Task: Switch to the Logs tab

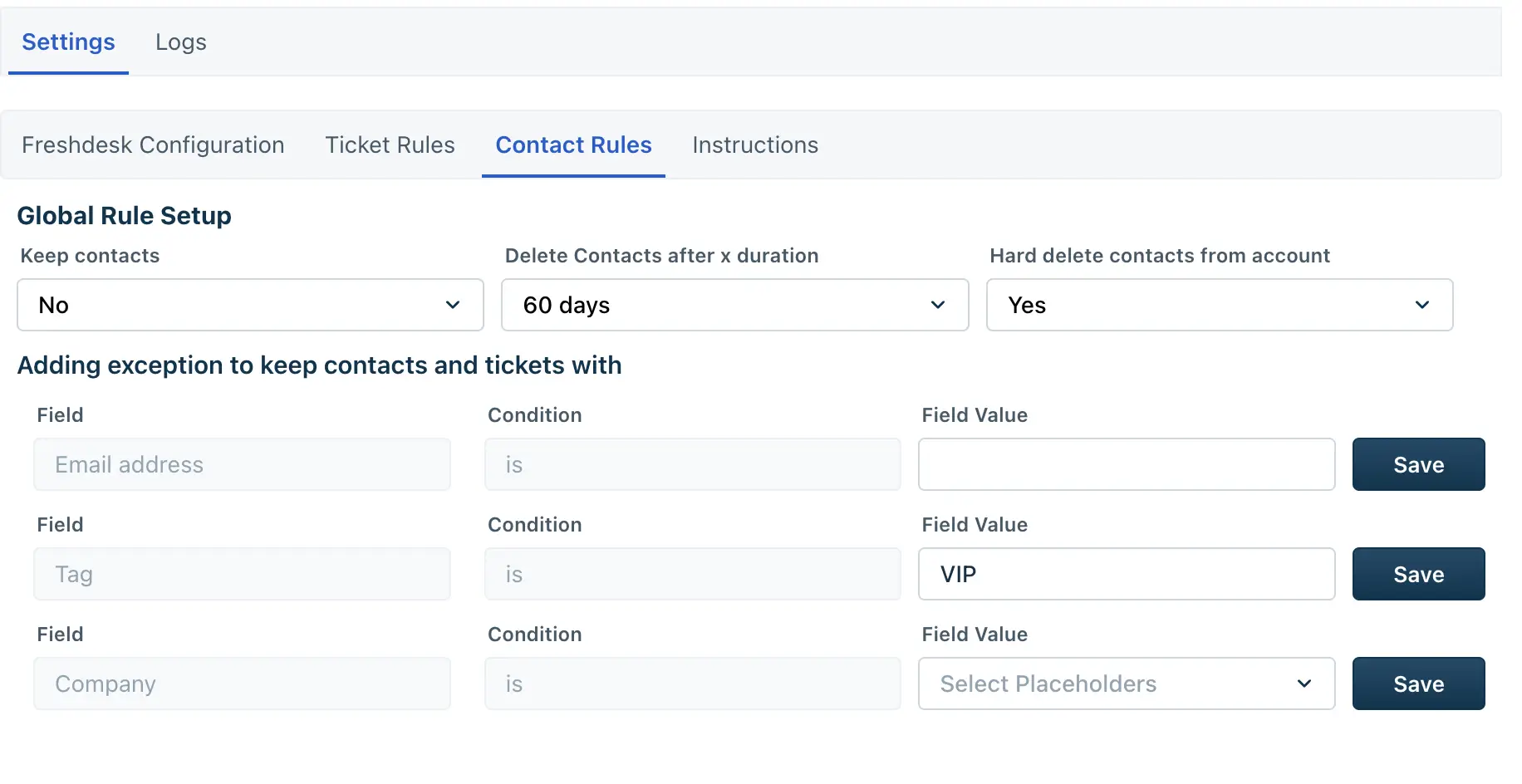Action: pos(180,42)
